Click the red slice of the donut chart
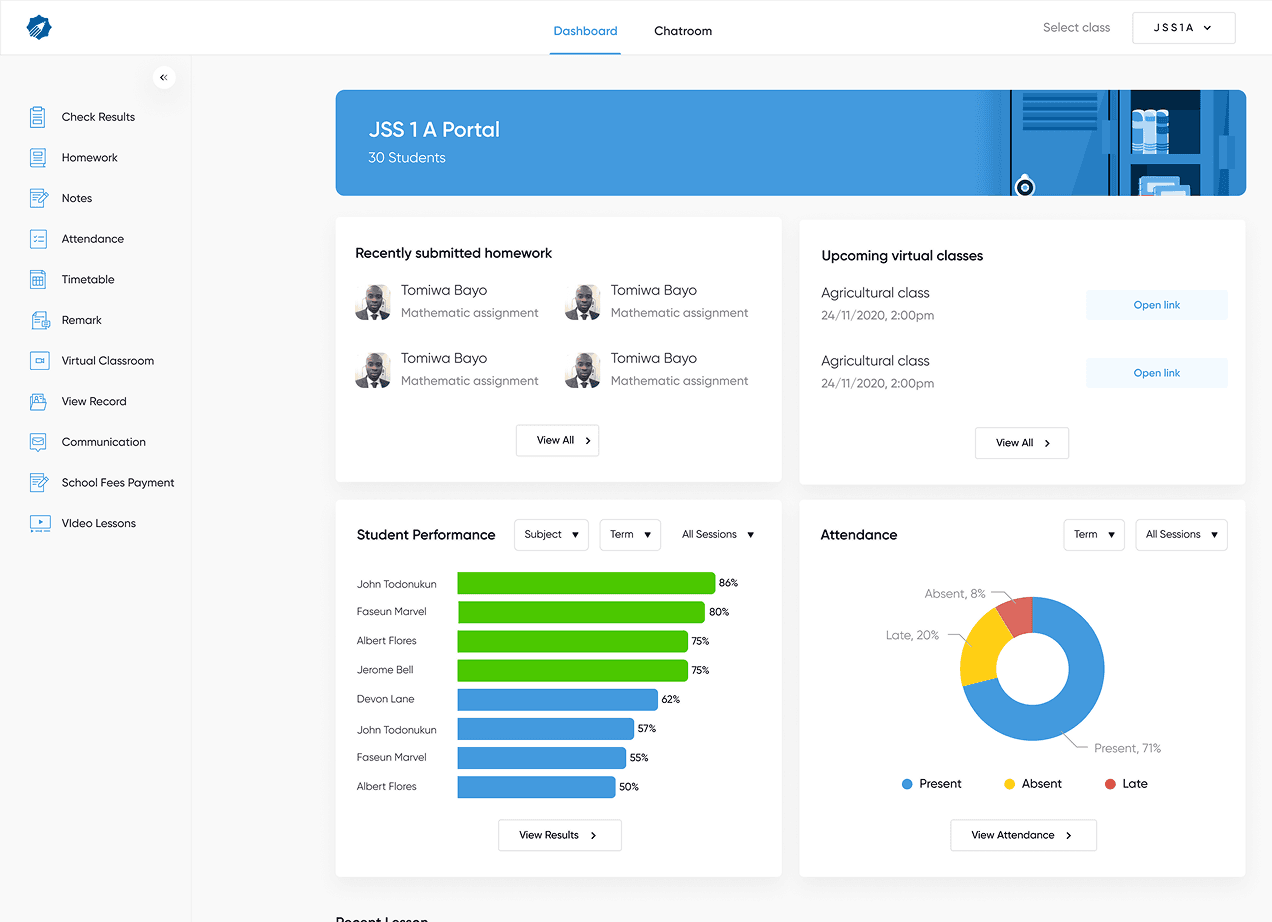 (x=1018, y=616)
